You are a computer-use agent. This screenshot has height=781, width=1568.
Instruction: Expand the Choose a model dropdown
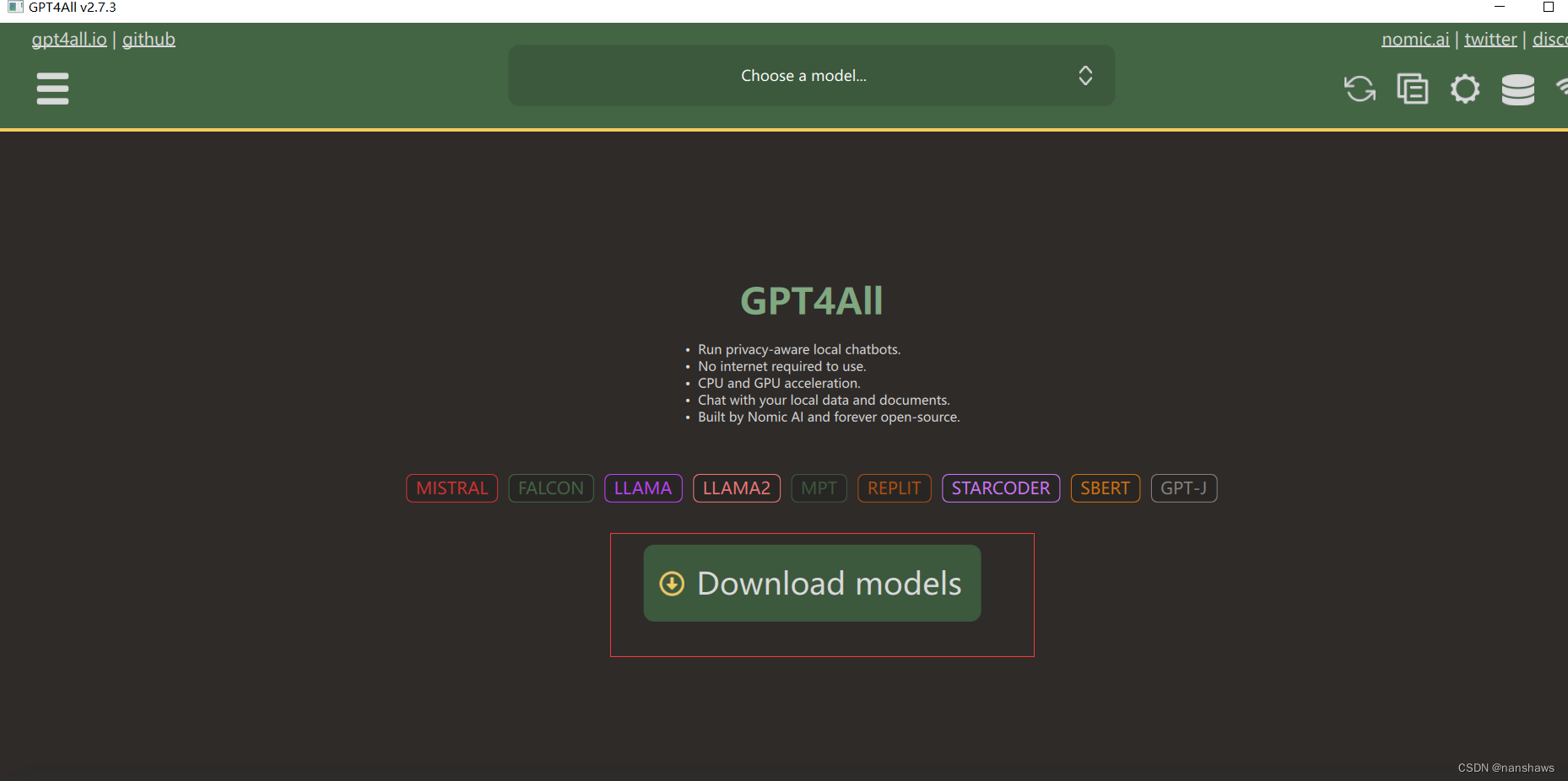[x=811, y=76]
